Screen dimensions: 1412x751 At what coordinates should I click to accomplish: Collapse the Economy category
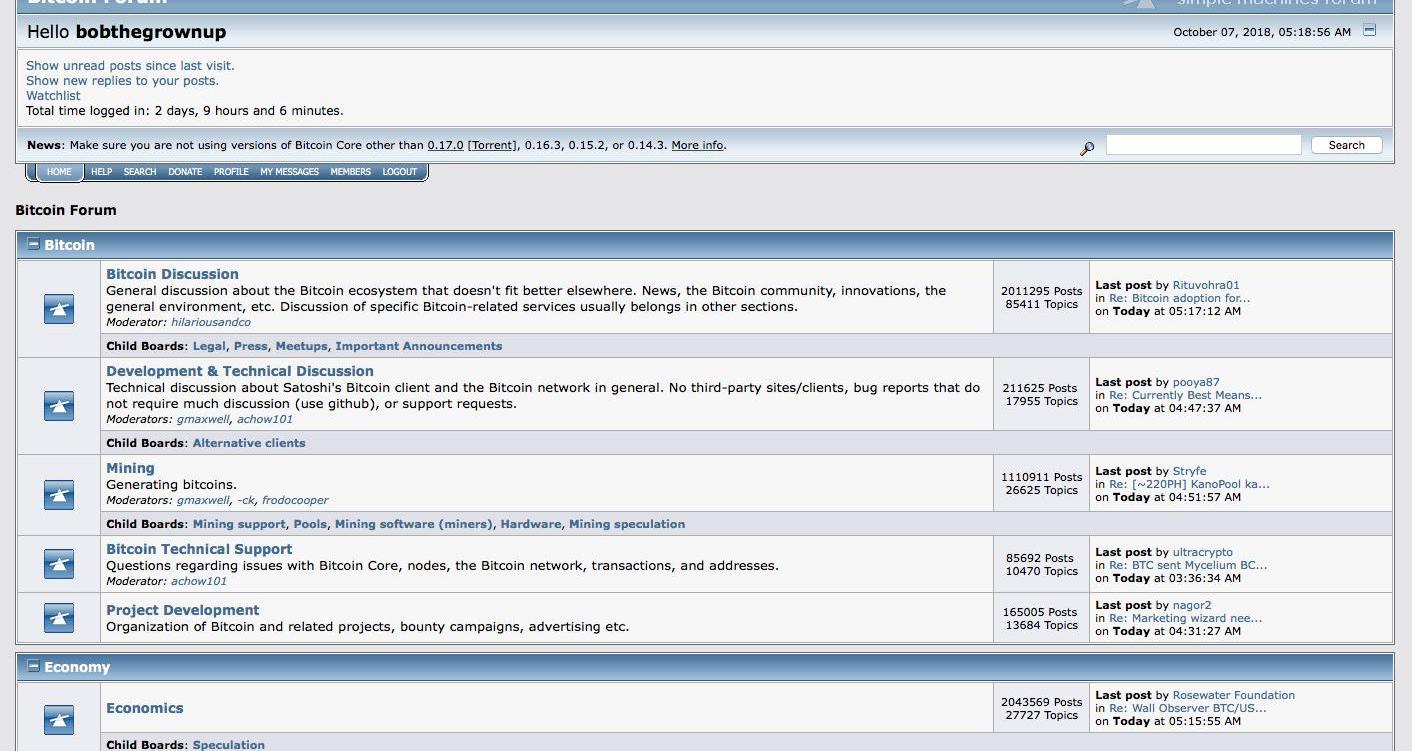coord(33,666)
